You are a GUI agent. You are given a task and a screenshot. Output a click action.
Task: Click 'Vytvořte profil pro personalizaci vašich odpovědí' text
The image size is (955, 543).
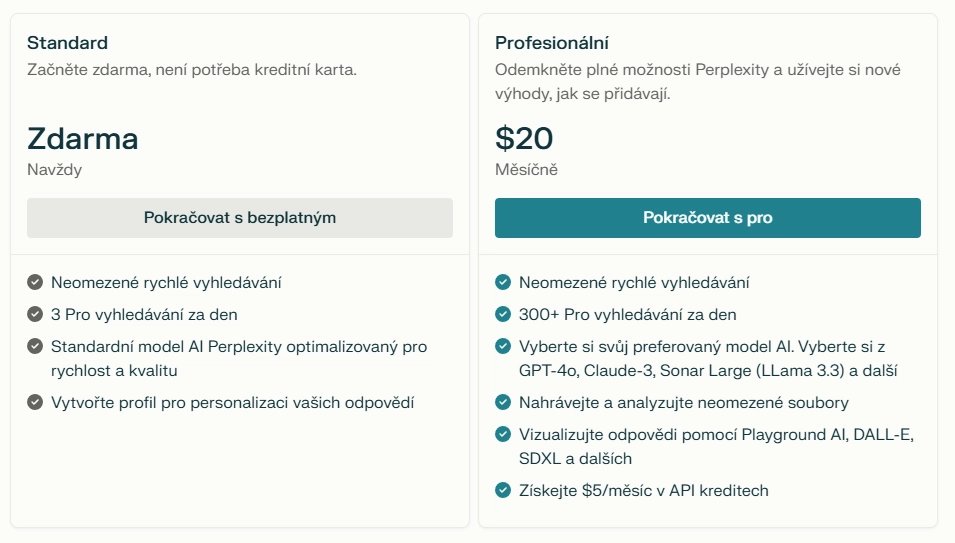pyautogui.click(x=232, y=403)
